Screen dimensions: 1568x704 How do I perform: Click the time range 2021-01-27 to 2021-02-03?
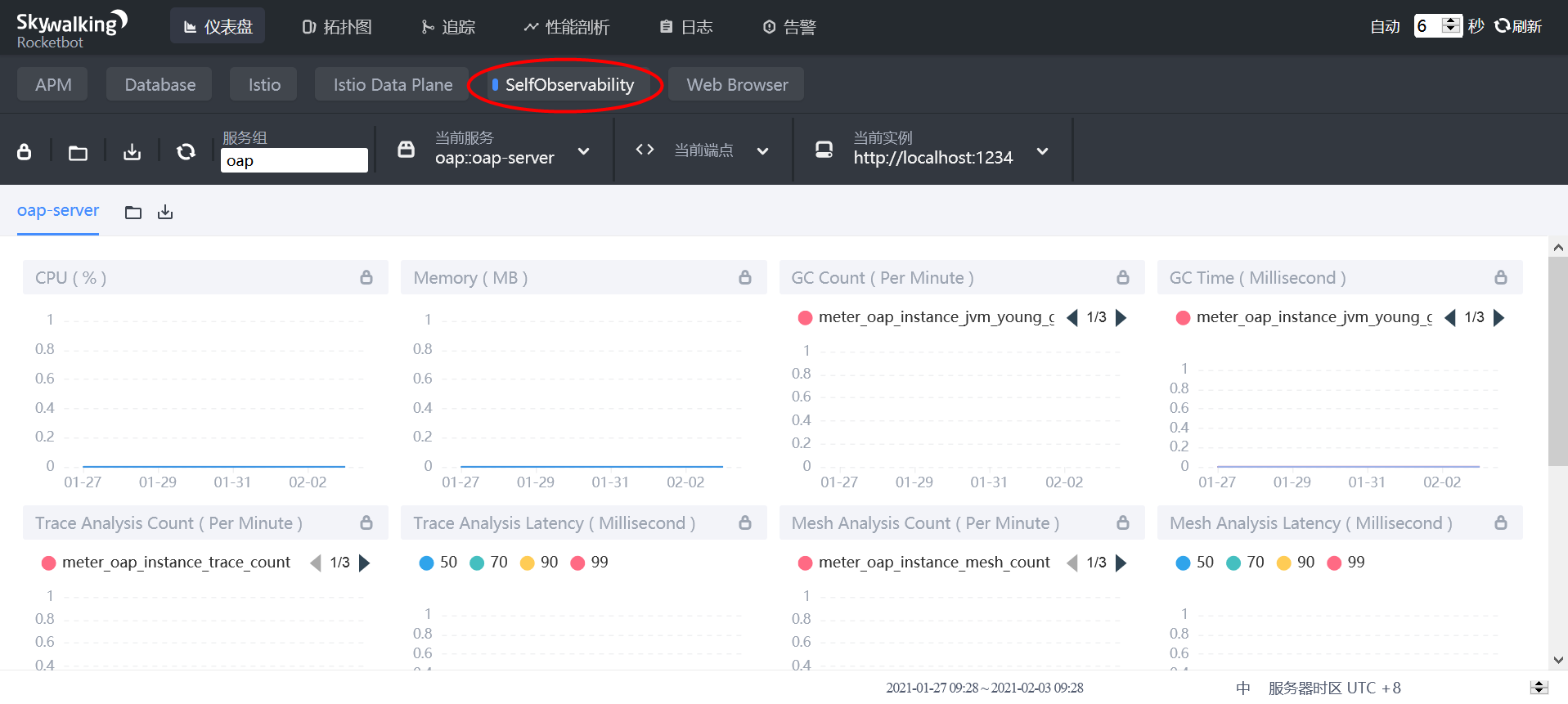point(985,688)
